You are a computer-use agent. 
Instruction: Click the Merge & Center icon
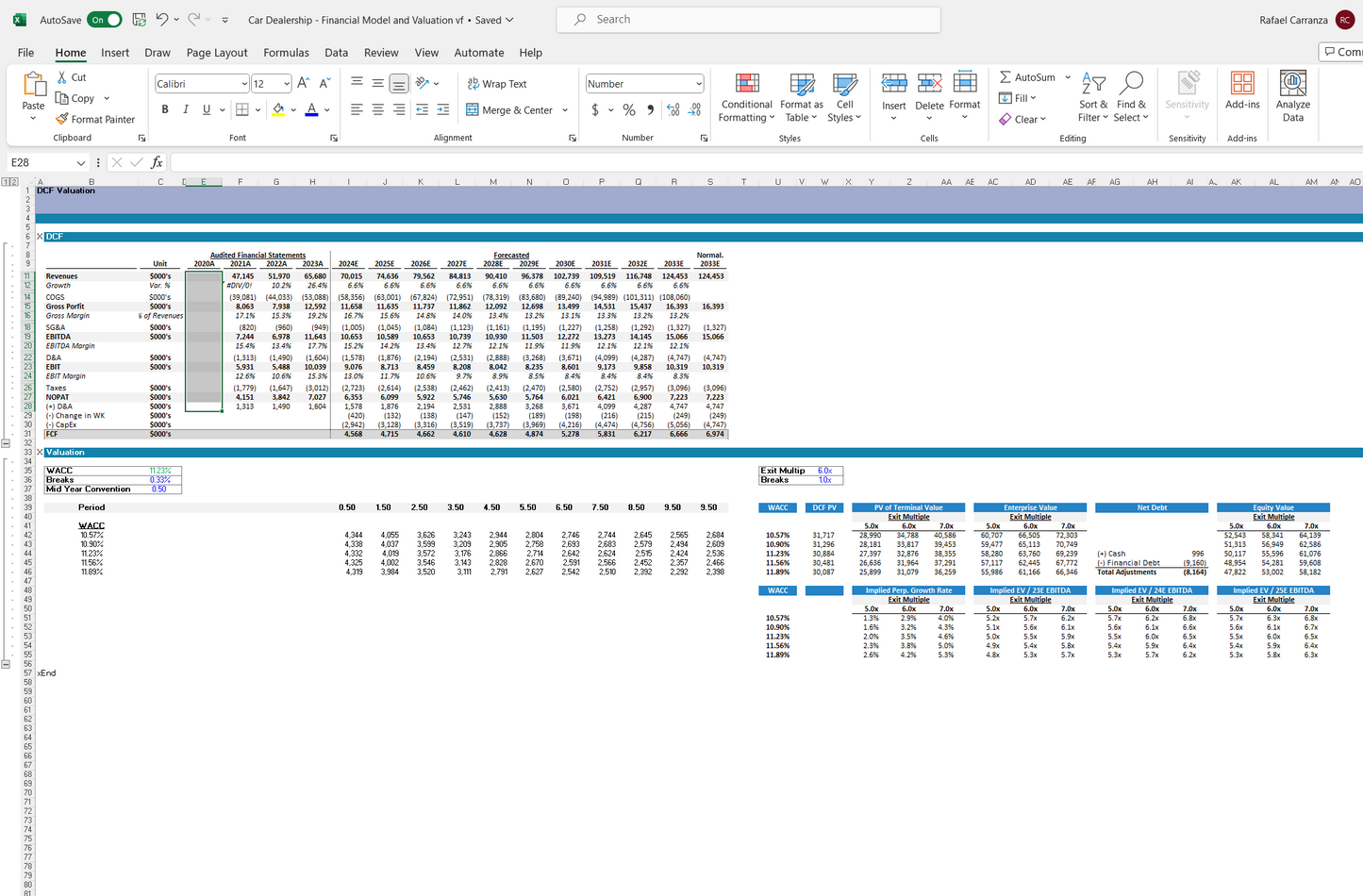click(x=473, y=110)
